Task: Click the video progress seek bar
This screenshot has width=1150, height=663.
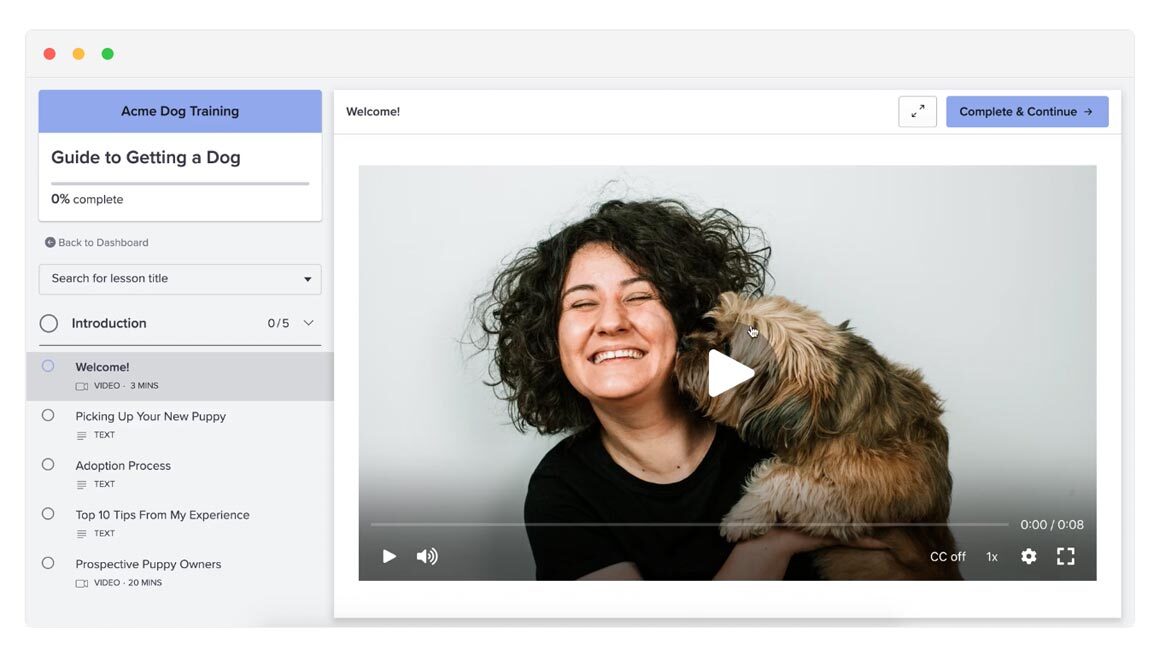Action: tap(689, 524)
